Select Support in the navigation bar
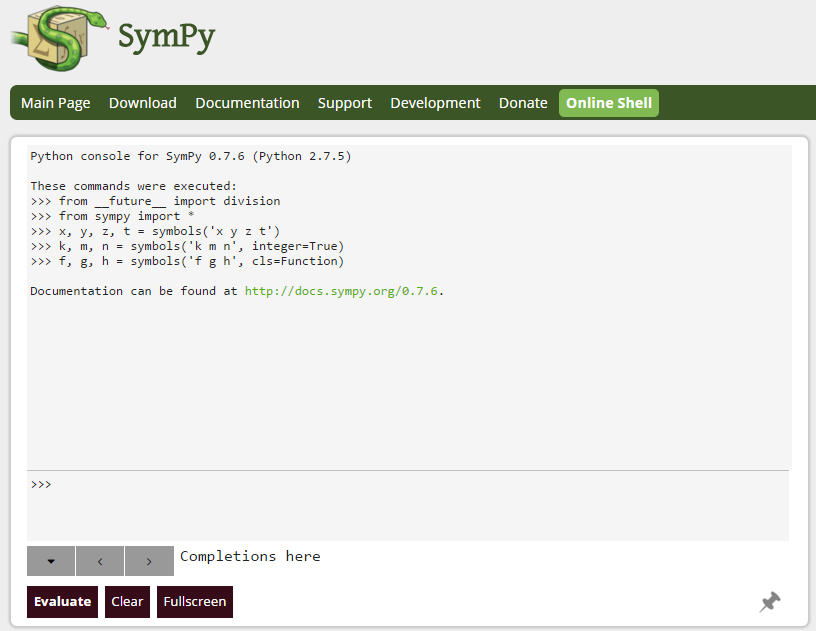The height and width of the screenshot is (631, 816). pyautogui.click(x=345, y=103)
